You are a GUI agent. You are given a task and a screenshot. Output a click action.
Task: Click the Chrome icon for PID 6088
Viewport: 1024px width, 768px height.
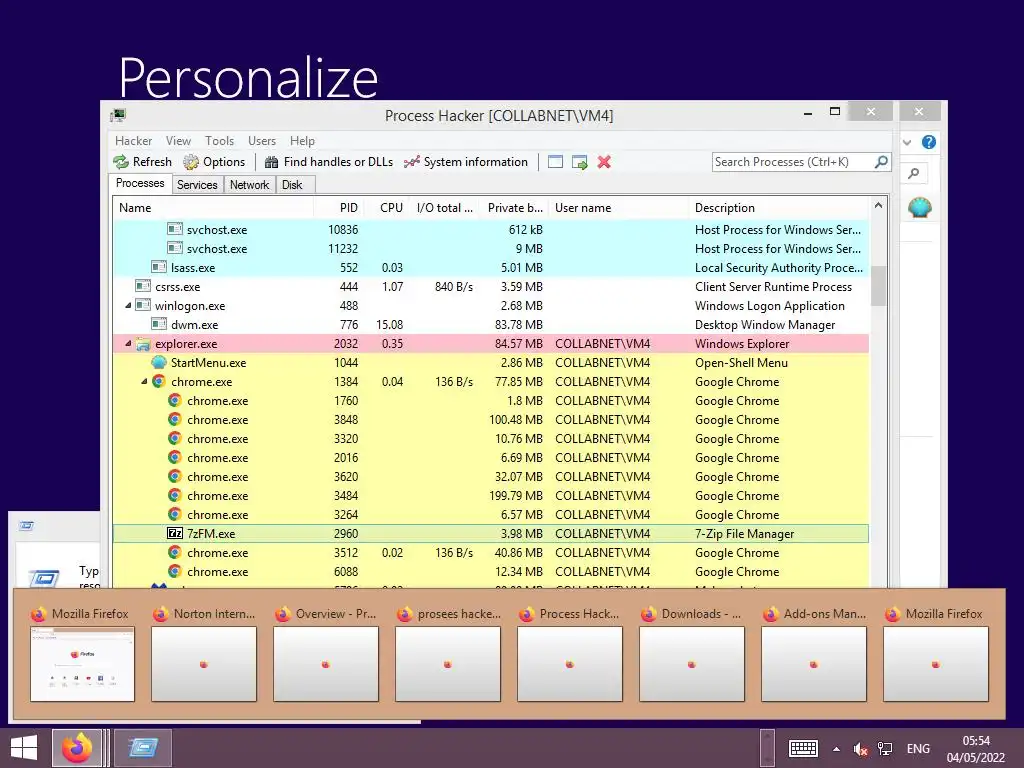click(174, 571)
